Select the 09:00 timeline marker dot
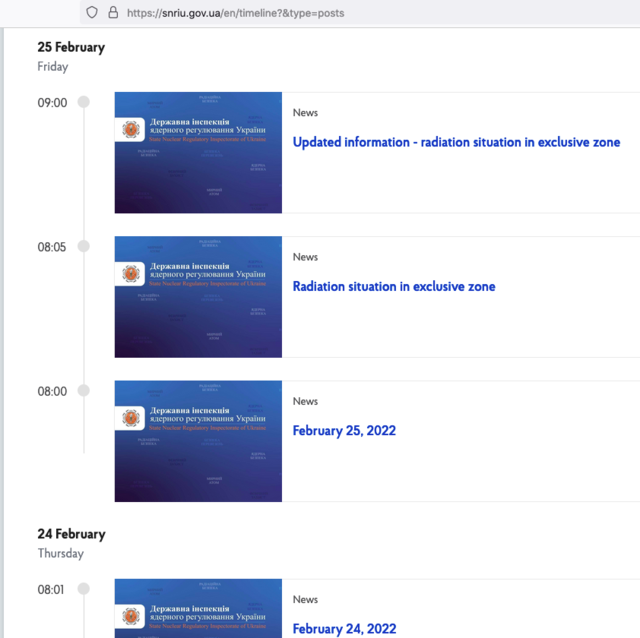Image resolution: width=640 pixels, height=638 pixels. point(84,102)
